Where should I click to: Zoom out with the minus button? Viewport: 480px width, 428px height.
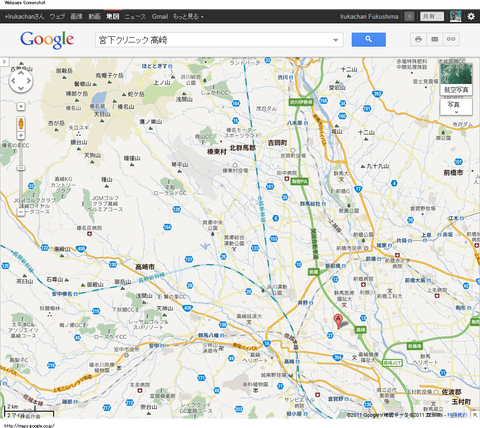[x=21, y=212]
